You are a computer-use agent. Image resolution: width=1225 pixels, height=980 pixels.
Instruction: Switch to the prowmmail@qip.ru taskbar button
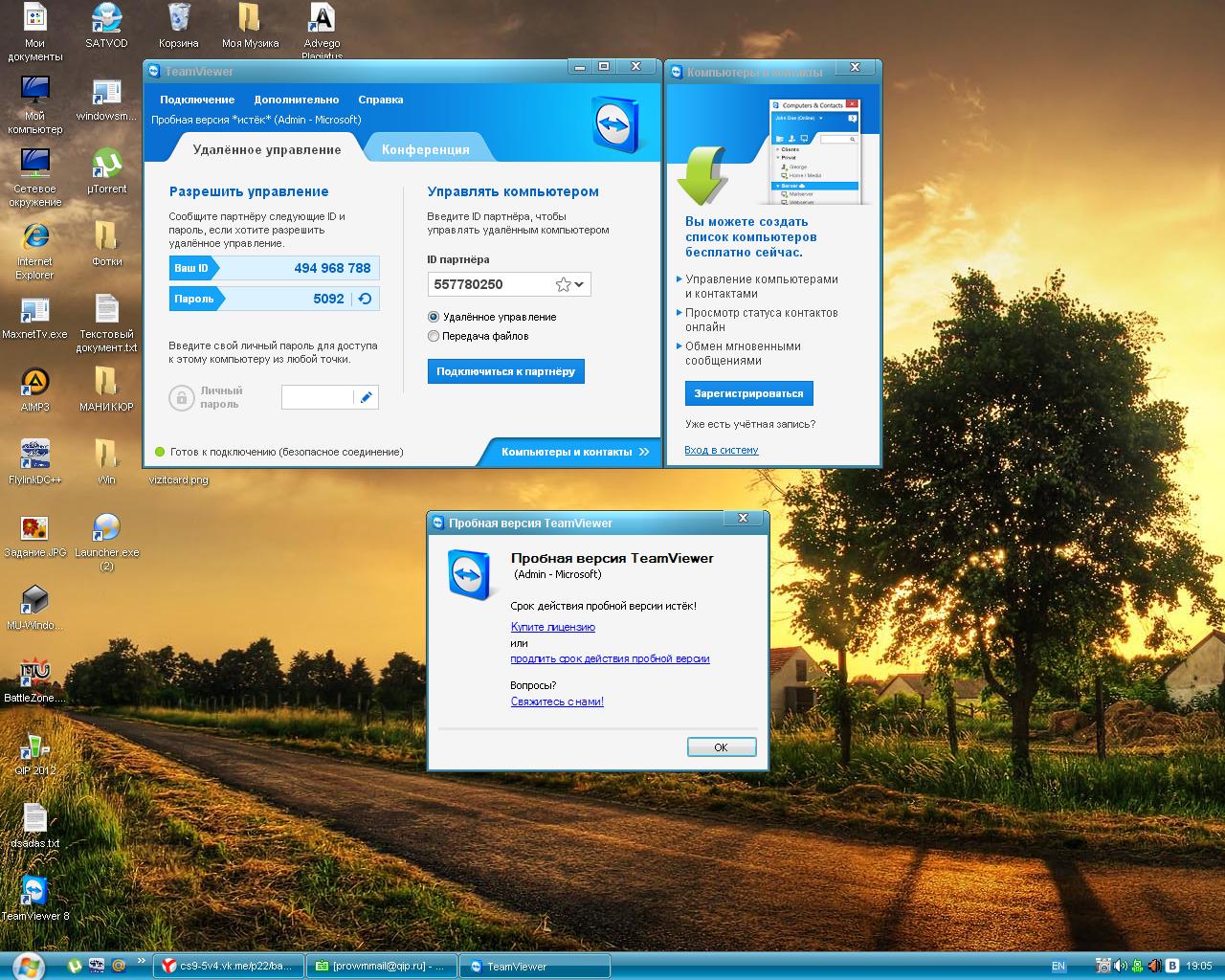tap(382, 967)
